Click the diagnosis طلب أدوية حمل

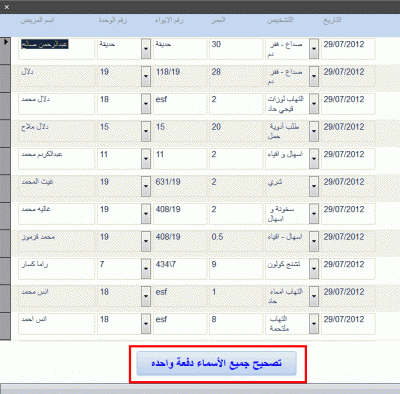click(x=284, y=131)
